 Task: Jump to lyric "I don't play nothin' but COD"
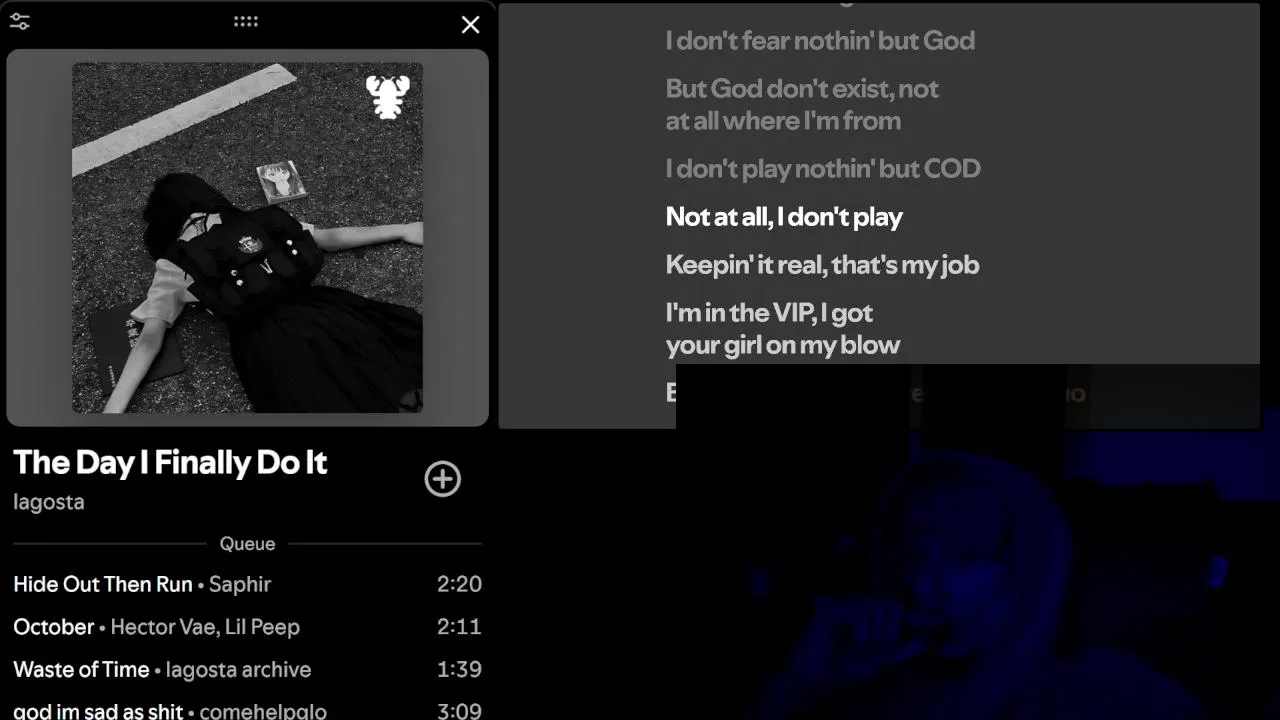(823, 169)
